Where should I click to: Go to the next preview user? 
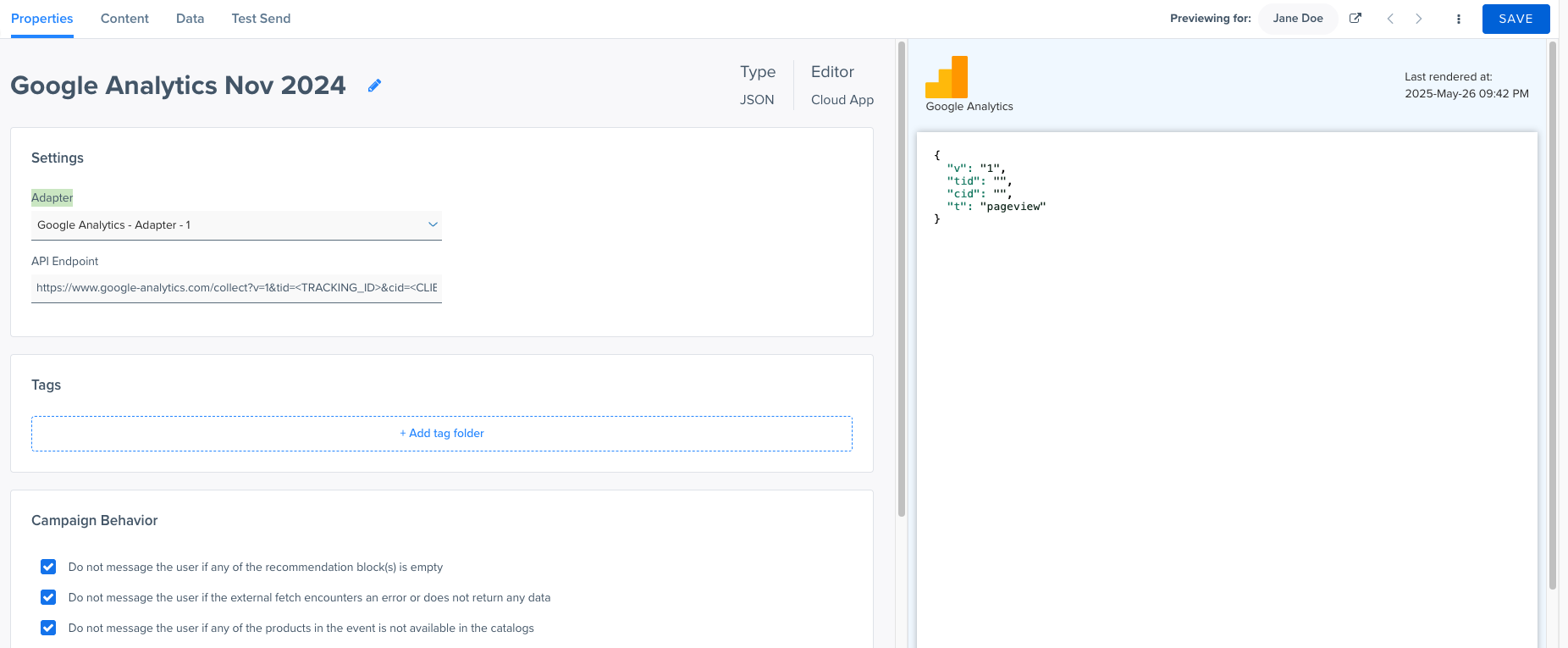click(x=1419, y=19)
